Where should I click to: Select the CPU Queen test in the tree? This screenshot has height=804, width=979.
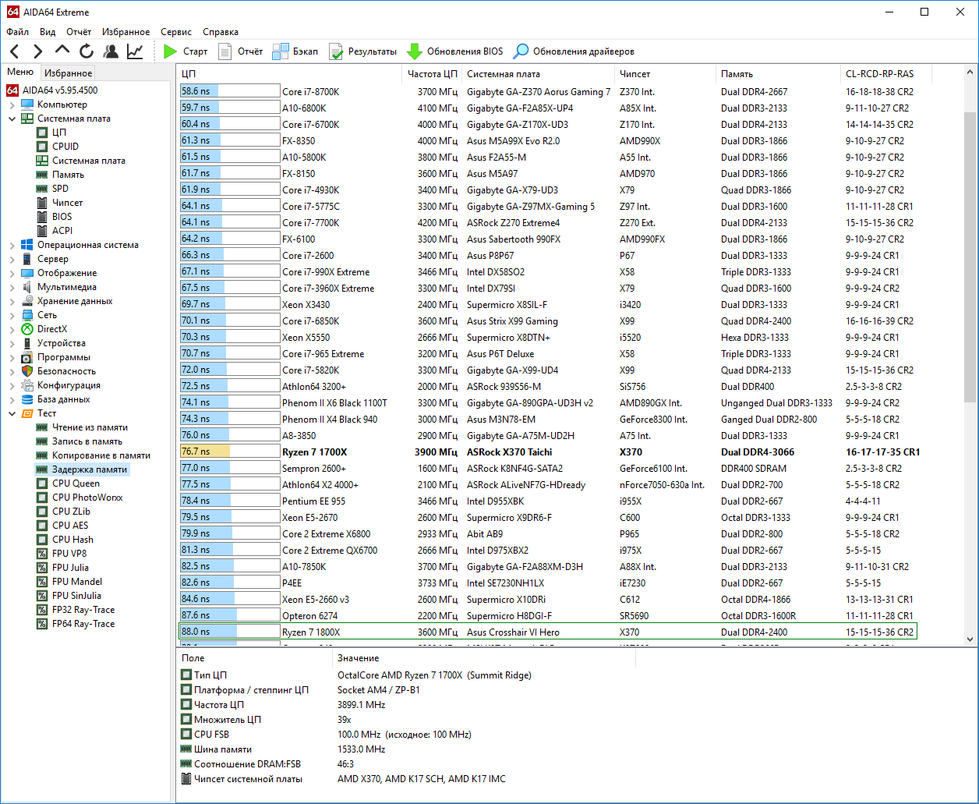tap(75, 483)
